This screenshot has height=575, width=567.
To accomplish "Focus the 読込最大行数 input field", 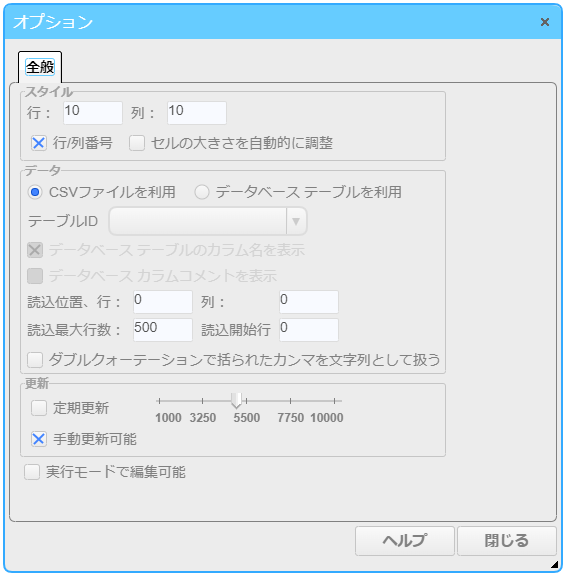I will pos(163,330).
